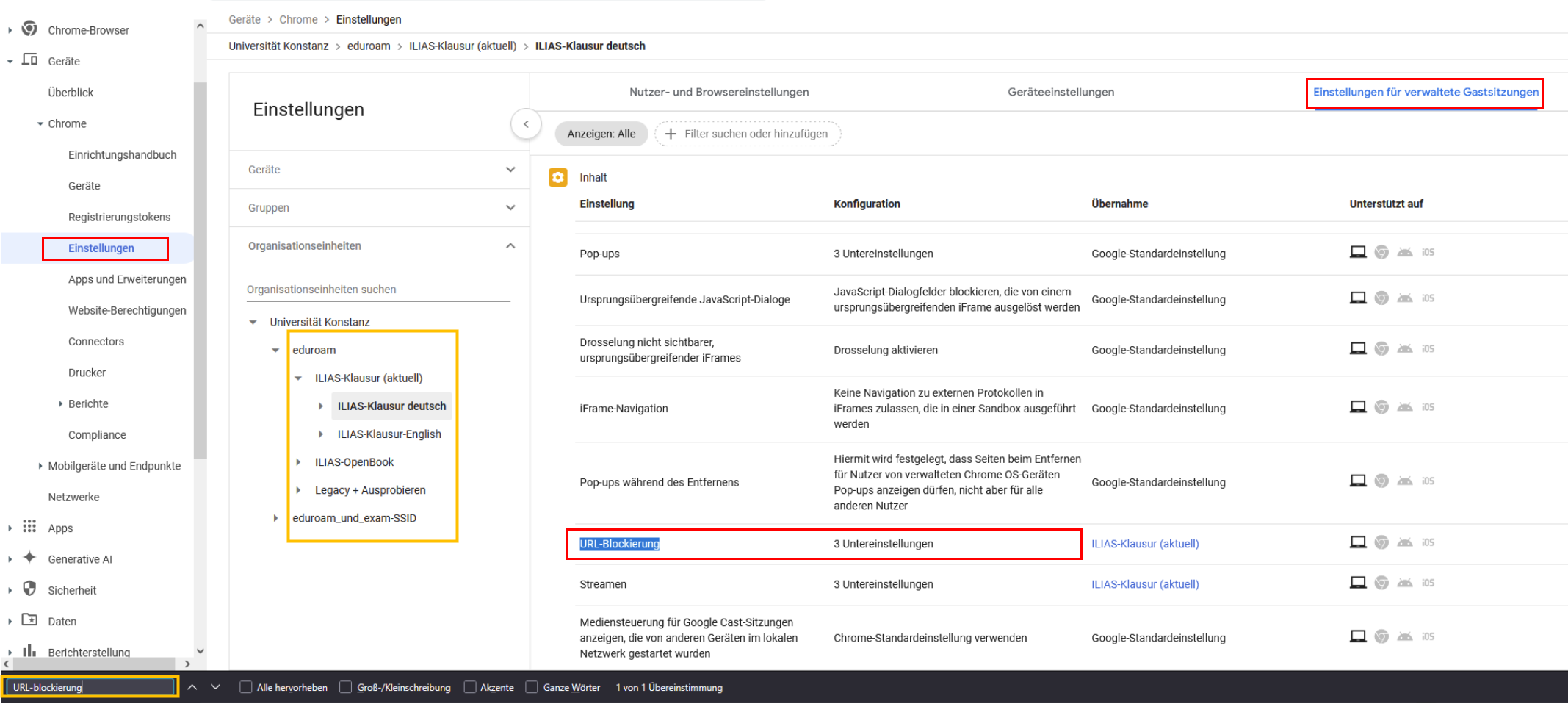Click the Generative AI sparkle icon
1568x704 pixels.
click(x=29, y=558)
